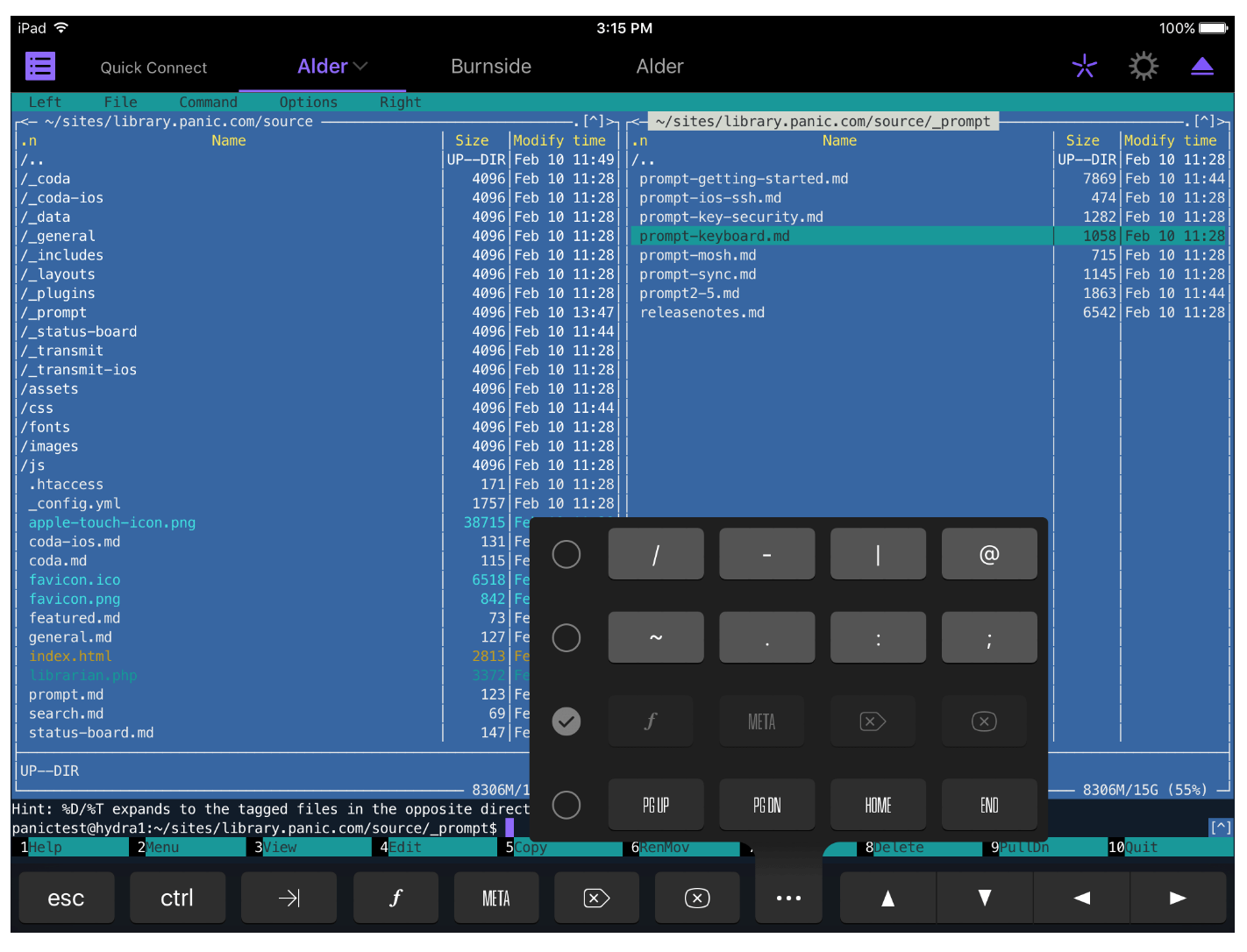Select the tilde row radio button
The width and height of the screenshot is (1247, 952).
pos(566,637)
